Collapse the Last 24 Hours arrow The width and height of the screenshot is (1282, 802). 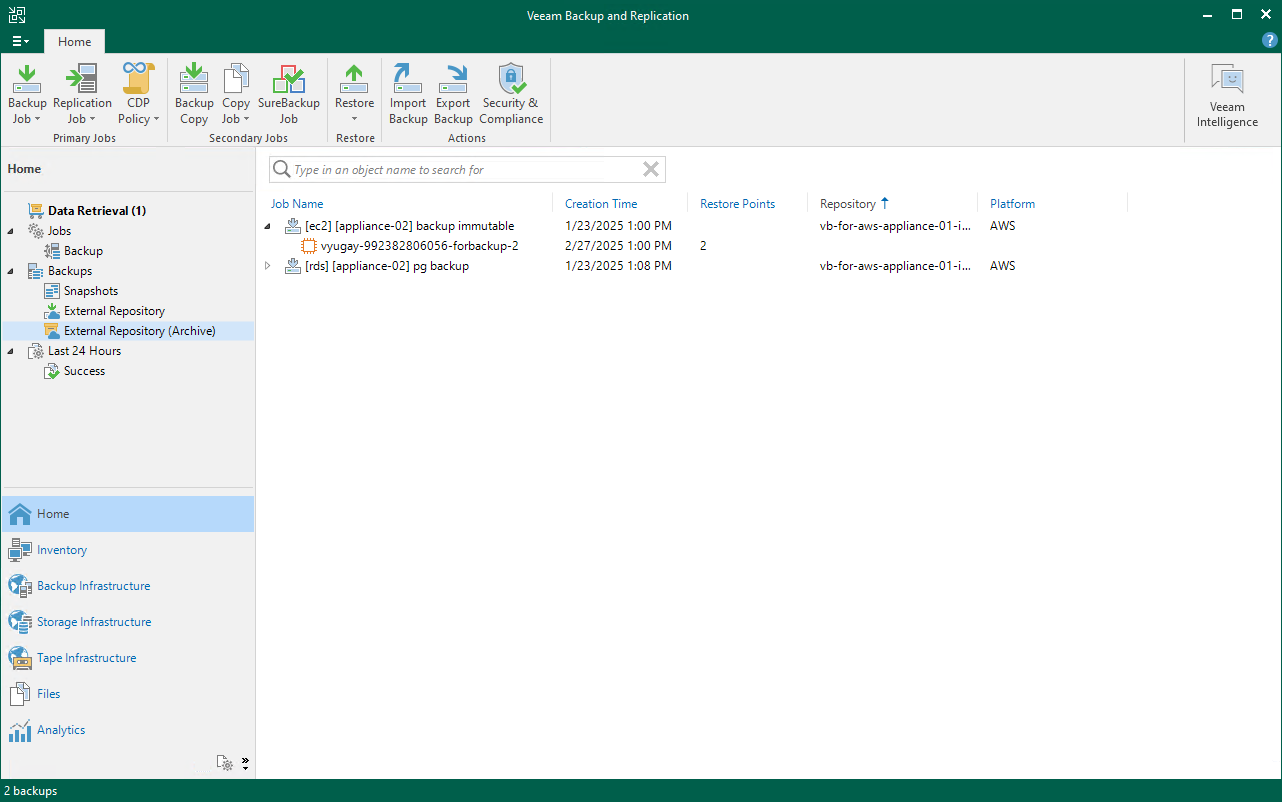coord(12,351)
